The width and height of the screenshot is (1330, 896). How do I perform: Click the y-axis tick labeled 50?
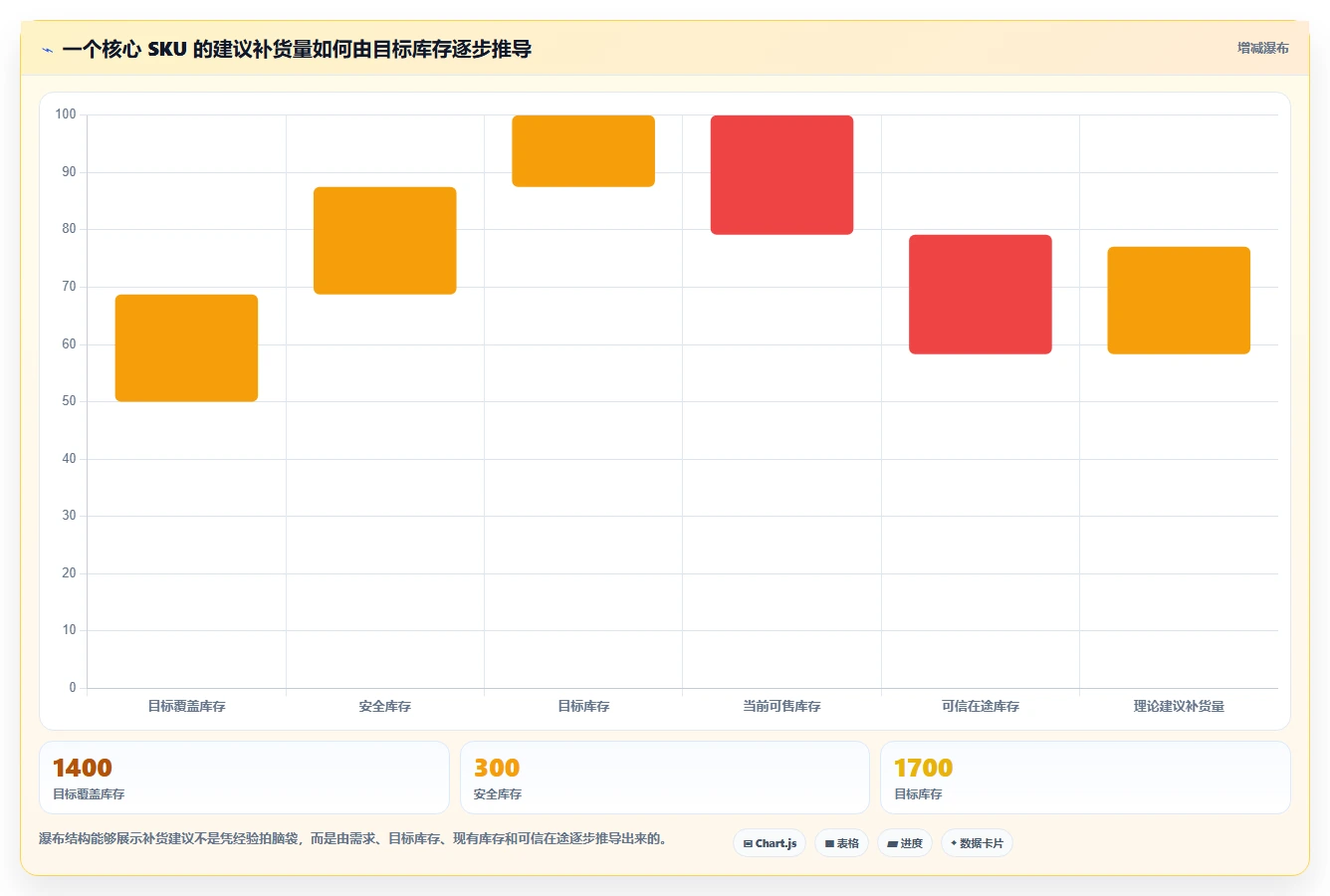(x=69, y=401)
